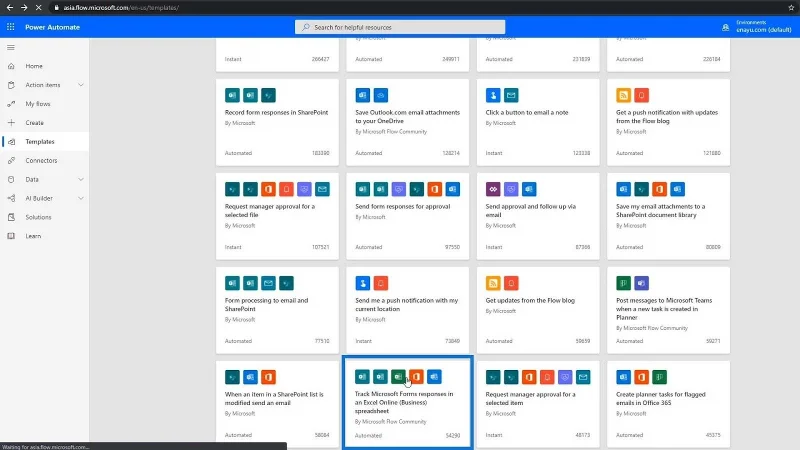Click the browser address bar URL

pyautogui.click(x=121, y=8)
